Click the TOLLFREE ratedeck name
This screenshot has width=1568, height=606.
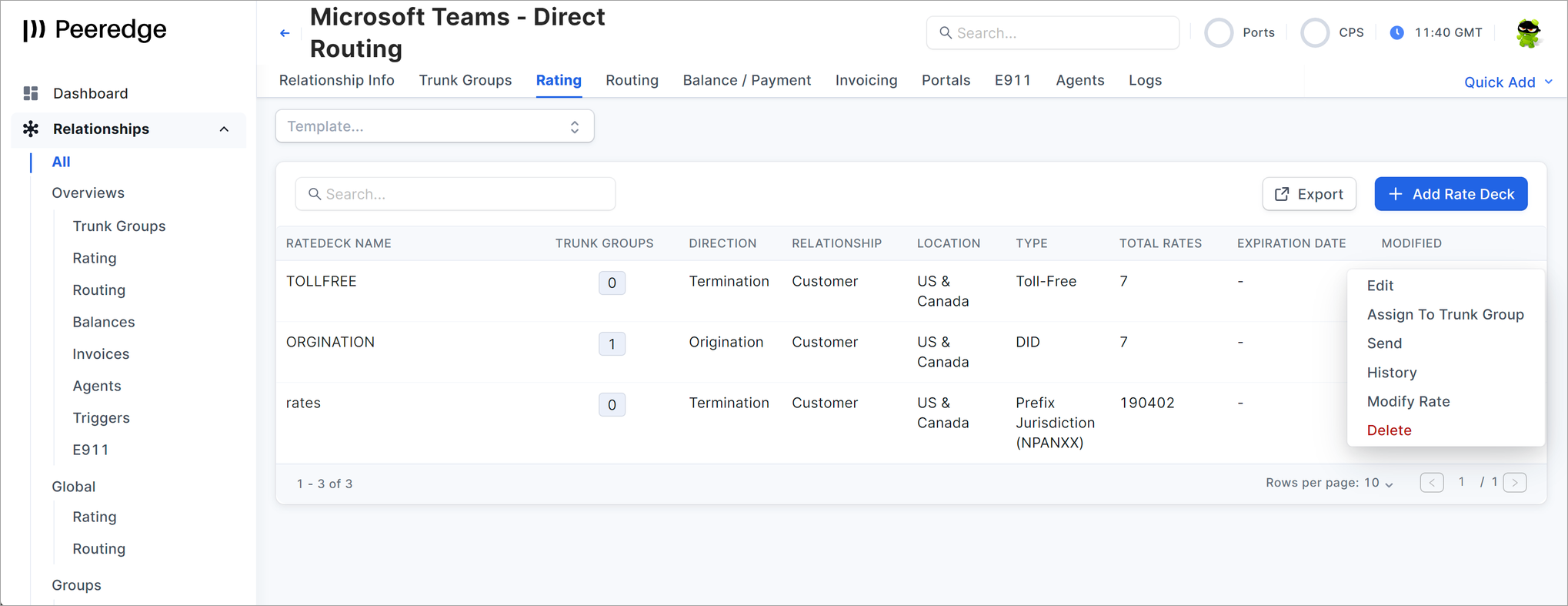(321, 281)
